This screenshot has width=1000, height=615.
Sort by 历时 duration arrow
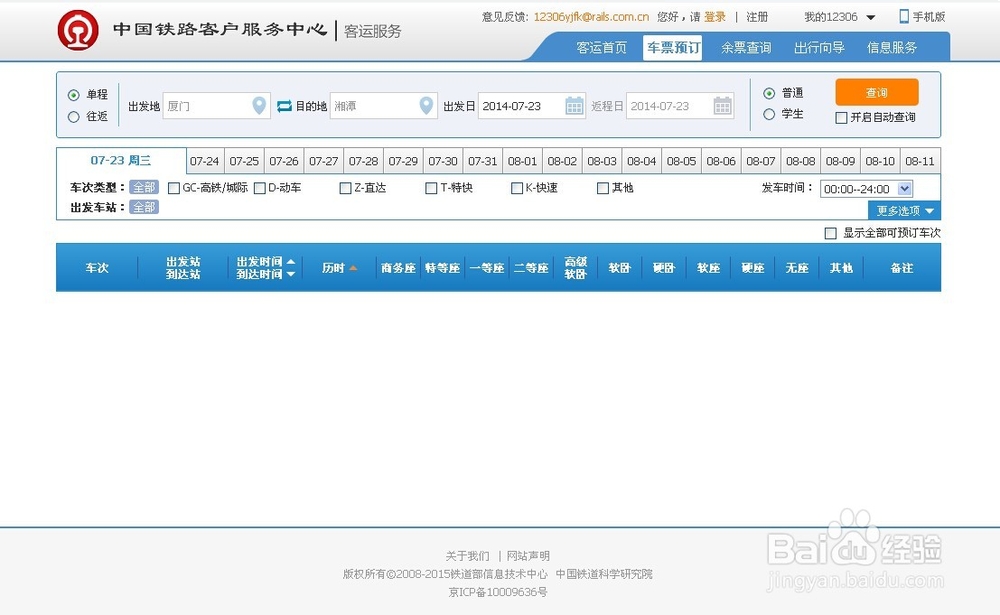click(x=353, y=269)
